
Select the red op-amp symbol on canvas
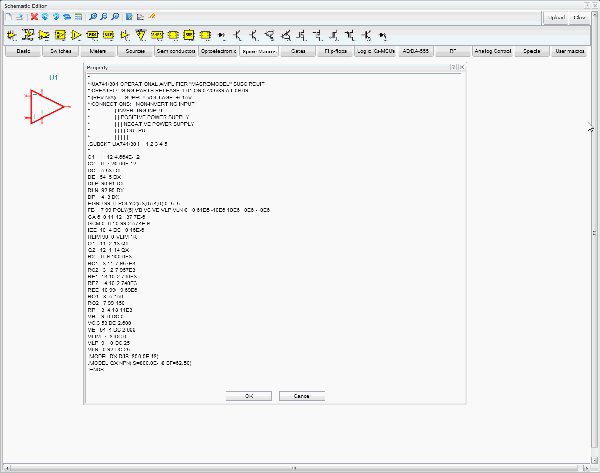47,107
